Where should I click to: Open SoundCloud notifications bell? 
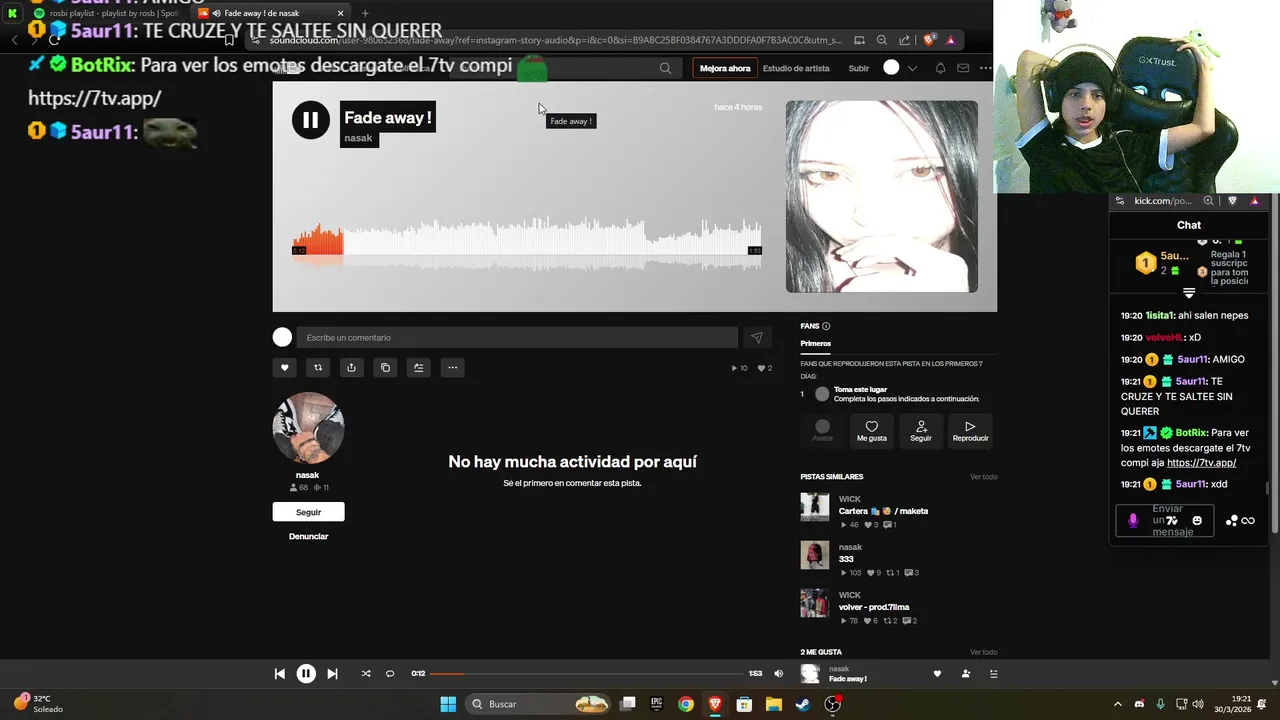point(940,68)
